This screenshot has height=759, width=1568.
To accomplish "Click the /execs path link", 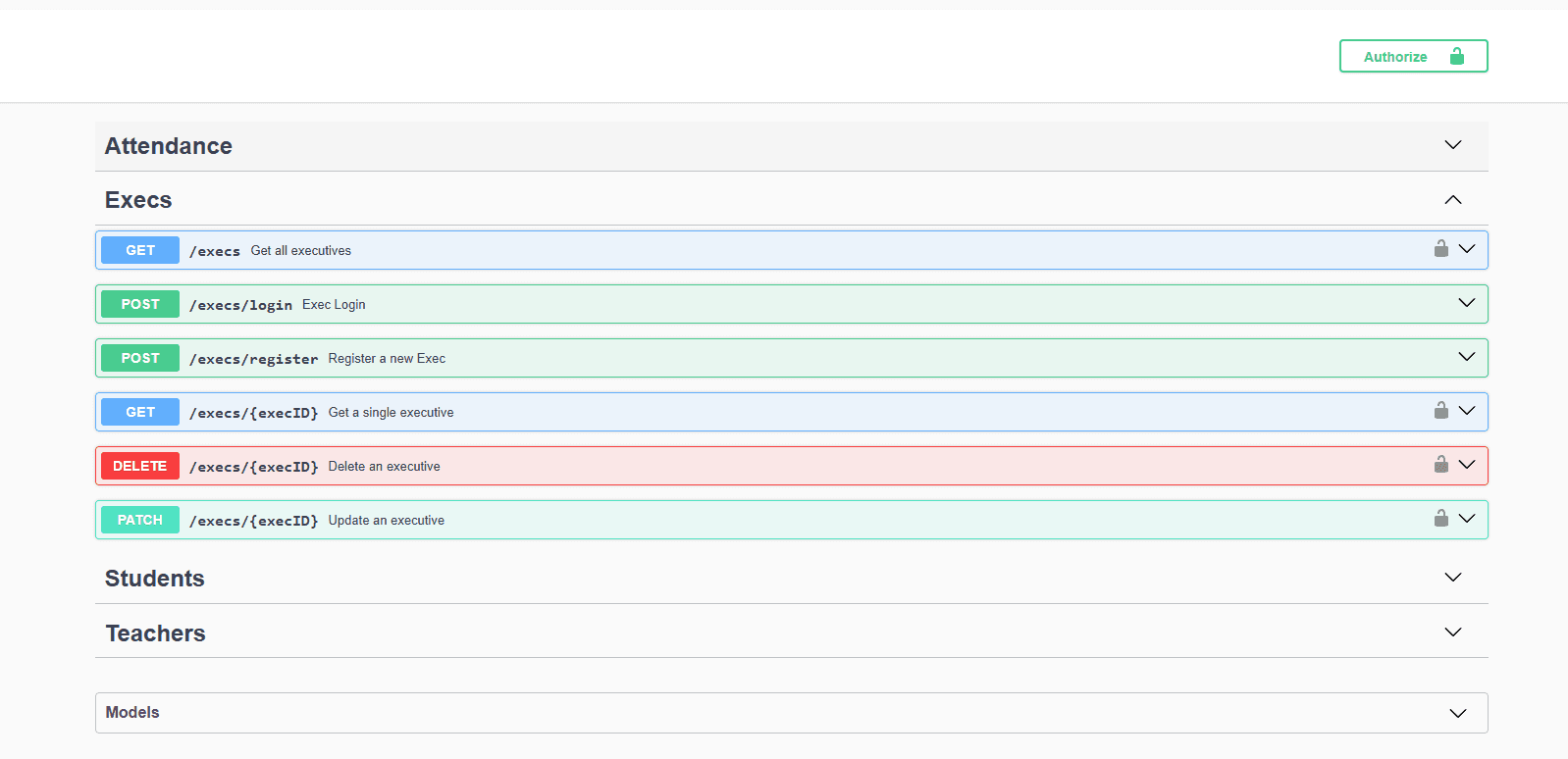I will tap(215, 251).
